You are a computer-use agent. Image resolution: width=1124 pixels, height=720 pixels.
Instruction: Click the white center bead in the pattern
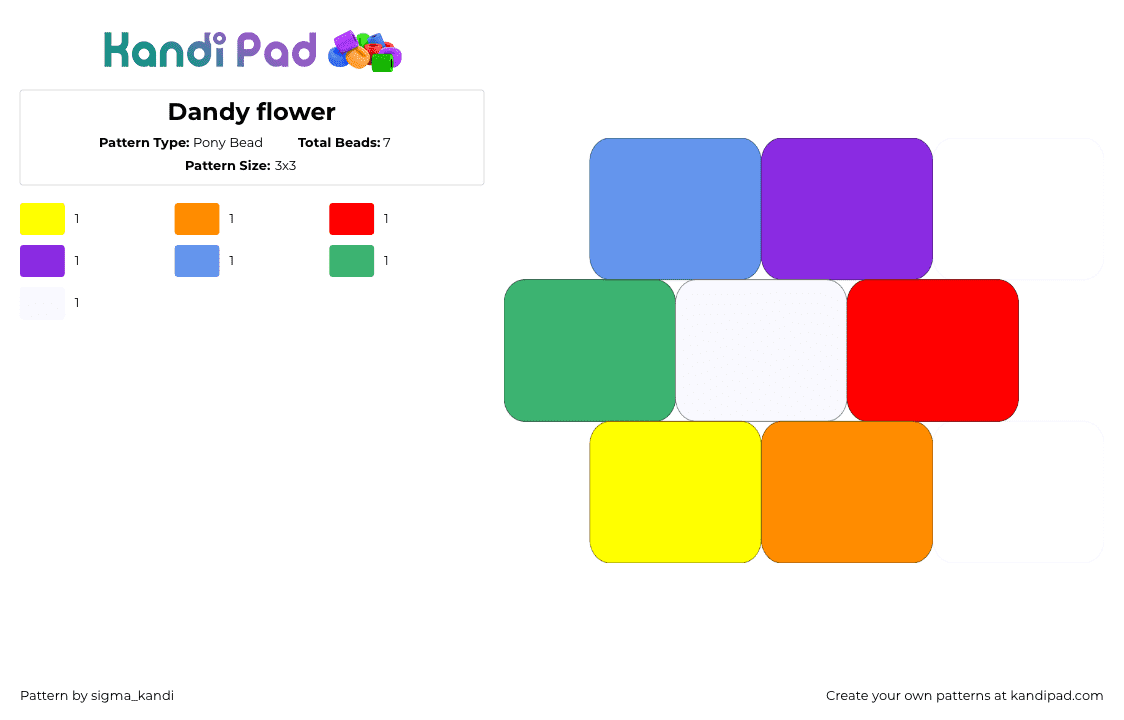pos(761,351)
